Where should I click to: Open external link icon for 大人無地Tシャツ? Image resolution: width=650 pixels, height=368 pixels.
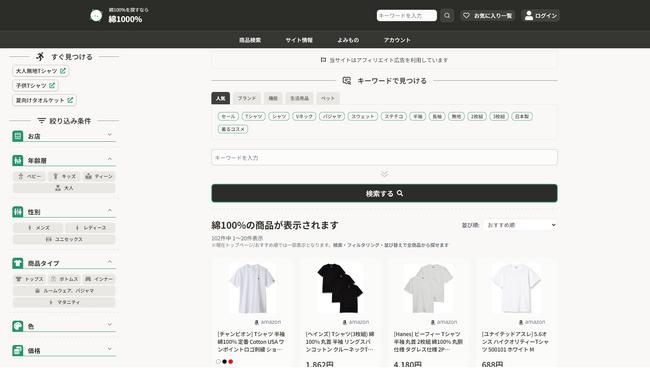tap(63, 71)
